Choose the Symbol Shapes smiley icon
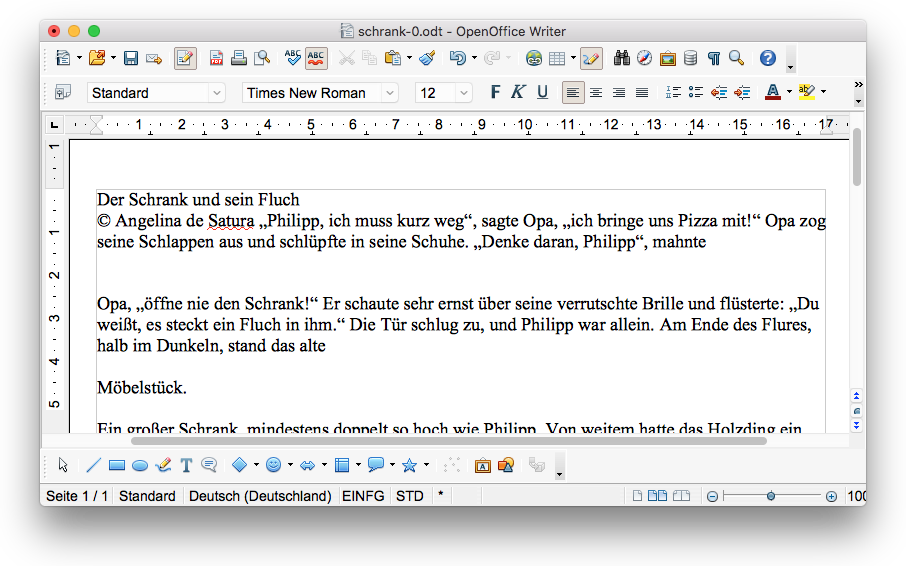The width and height of the screenshot is (906, 566). click(273, 465)
